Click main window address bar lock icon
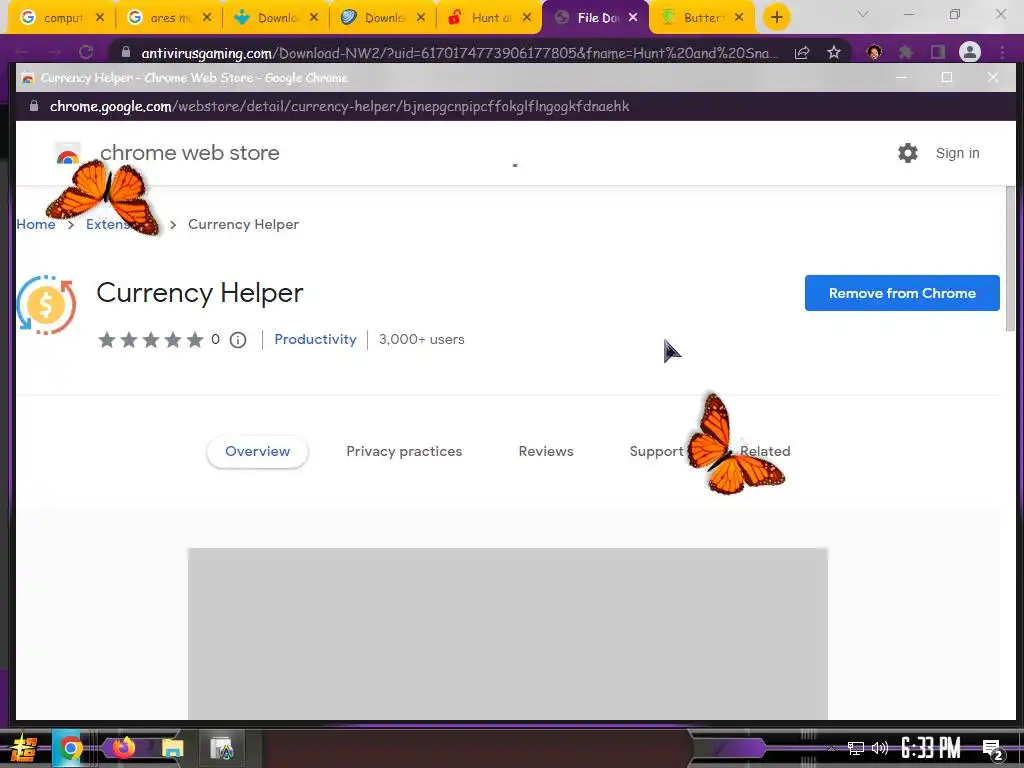The image size is (1024, 768). [x=126, y=52]
